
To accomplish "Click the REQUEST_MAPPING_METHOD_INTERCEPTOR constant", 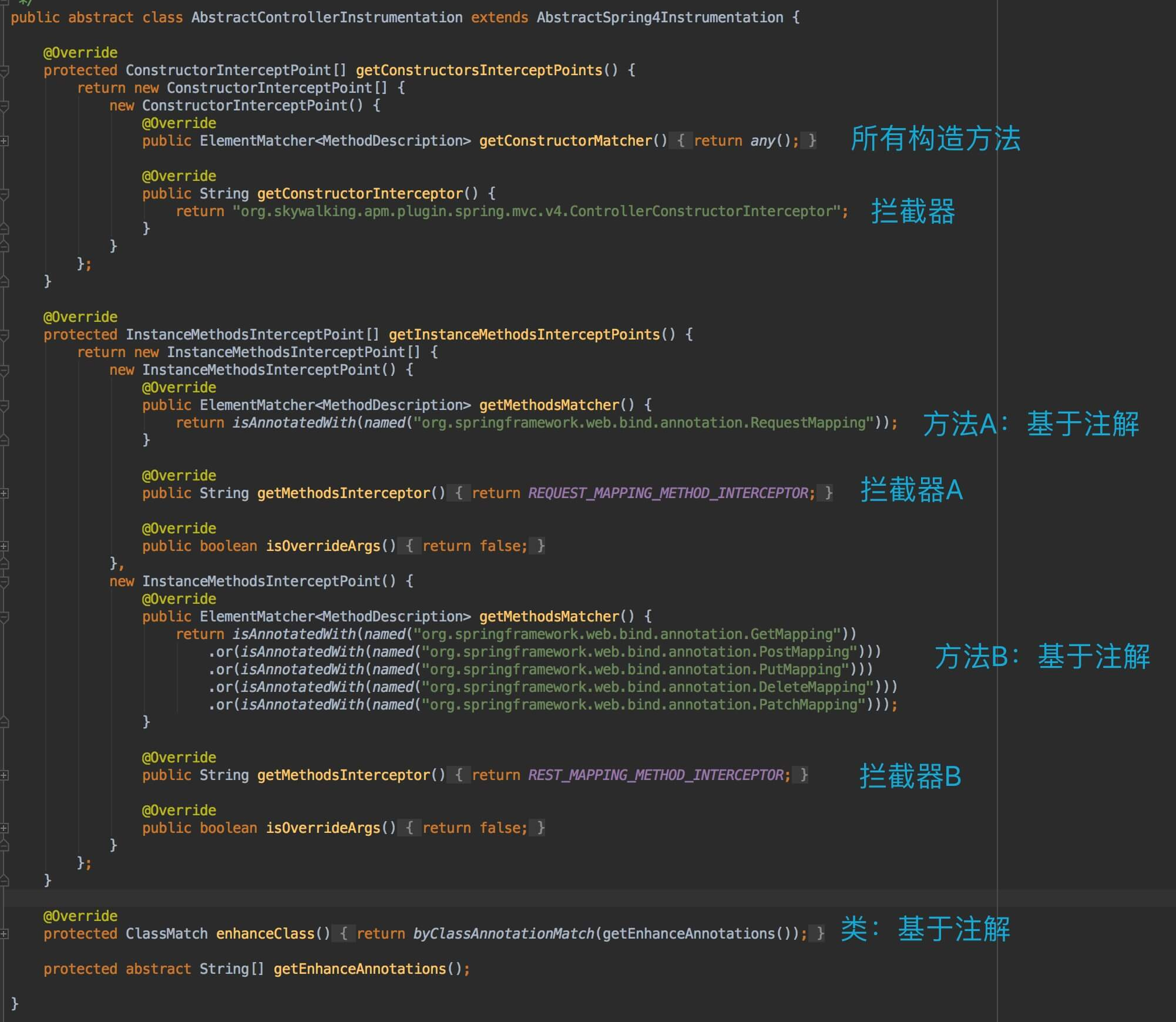I will (667, 493).
